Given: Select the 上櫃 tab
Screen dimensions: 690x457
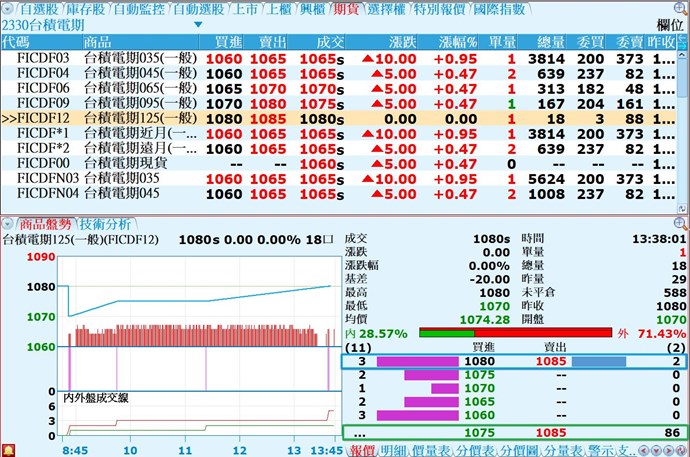Looking at the screenshot, I should pyautogui.click(x=279, y=9).
